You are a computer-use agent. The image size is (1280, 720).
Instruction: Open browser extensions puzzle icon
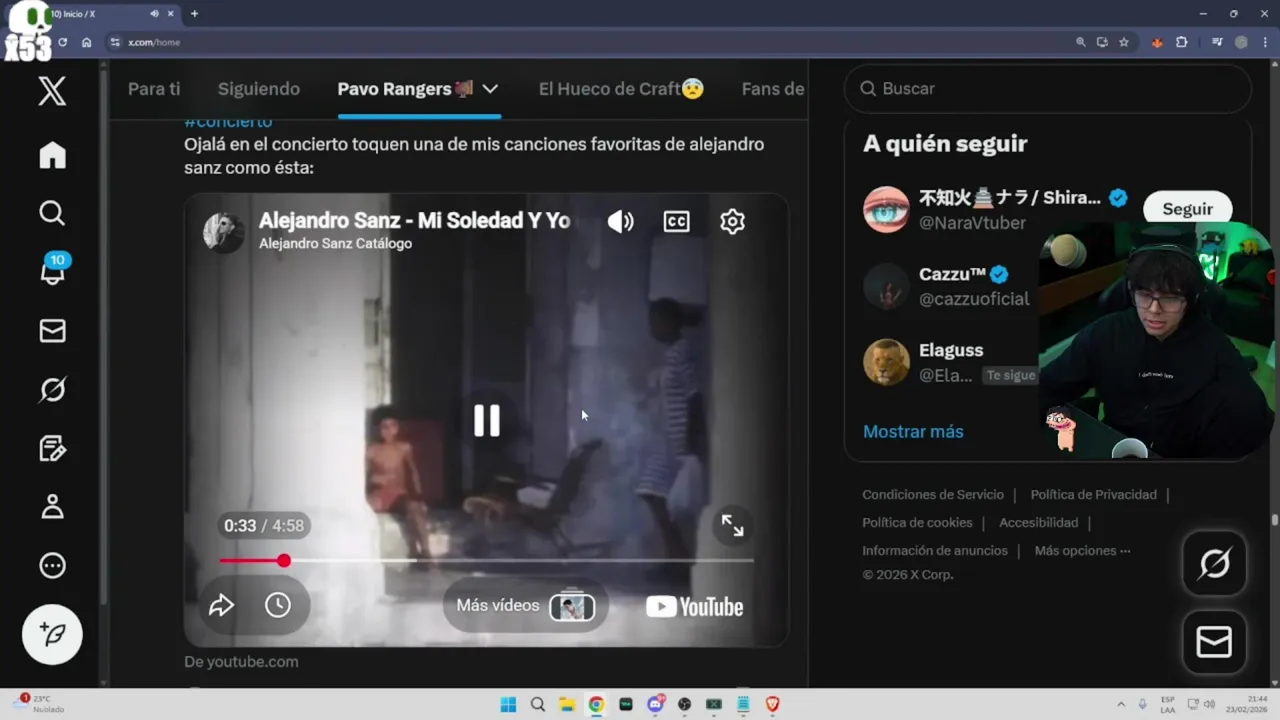[1182, 42]
